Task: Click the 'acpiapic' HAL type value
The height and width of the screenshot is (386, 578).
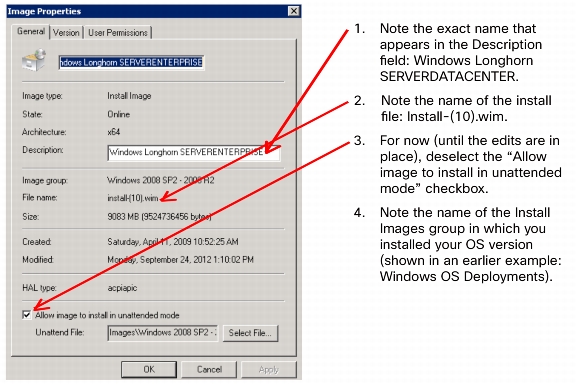Action: [122, 288]
